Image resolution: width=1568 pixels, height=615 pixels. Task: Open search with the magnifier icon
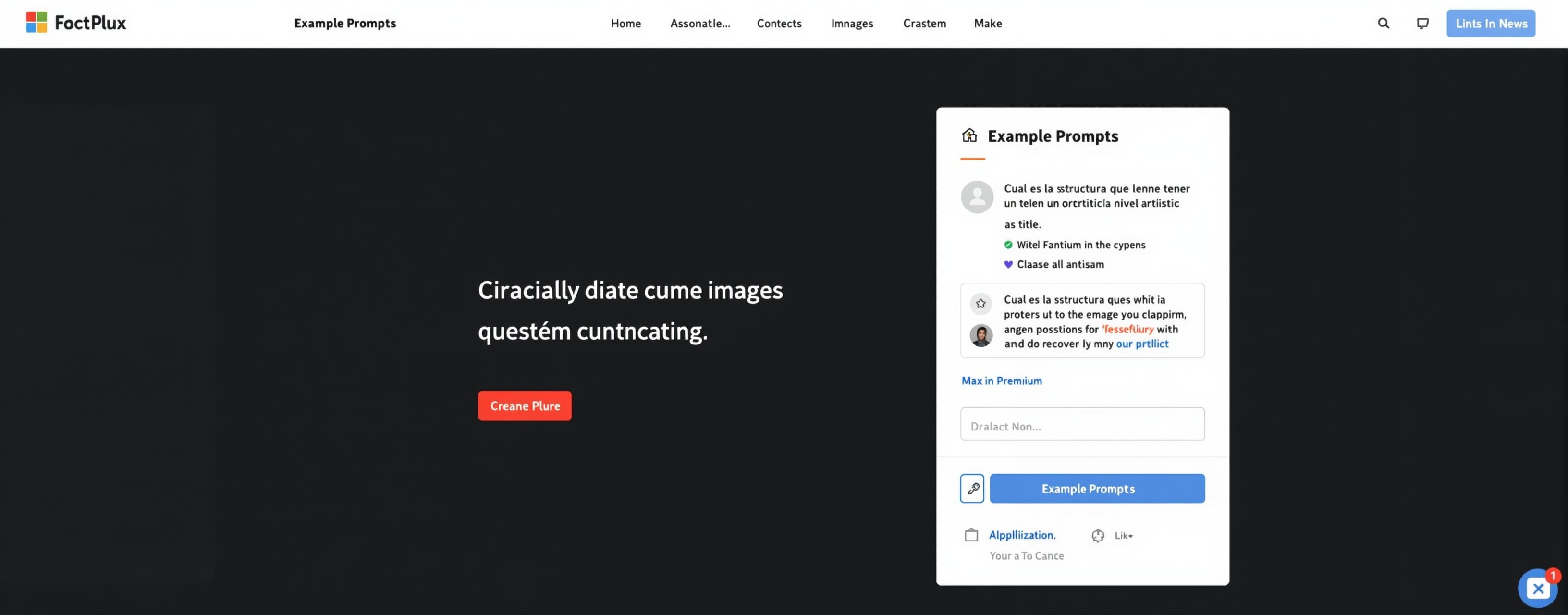1384,23
